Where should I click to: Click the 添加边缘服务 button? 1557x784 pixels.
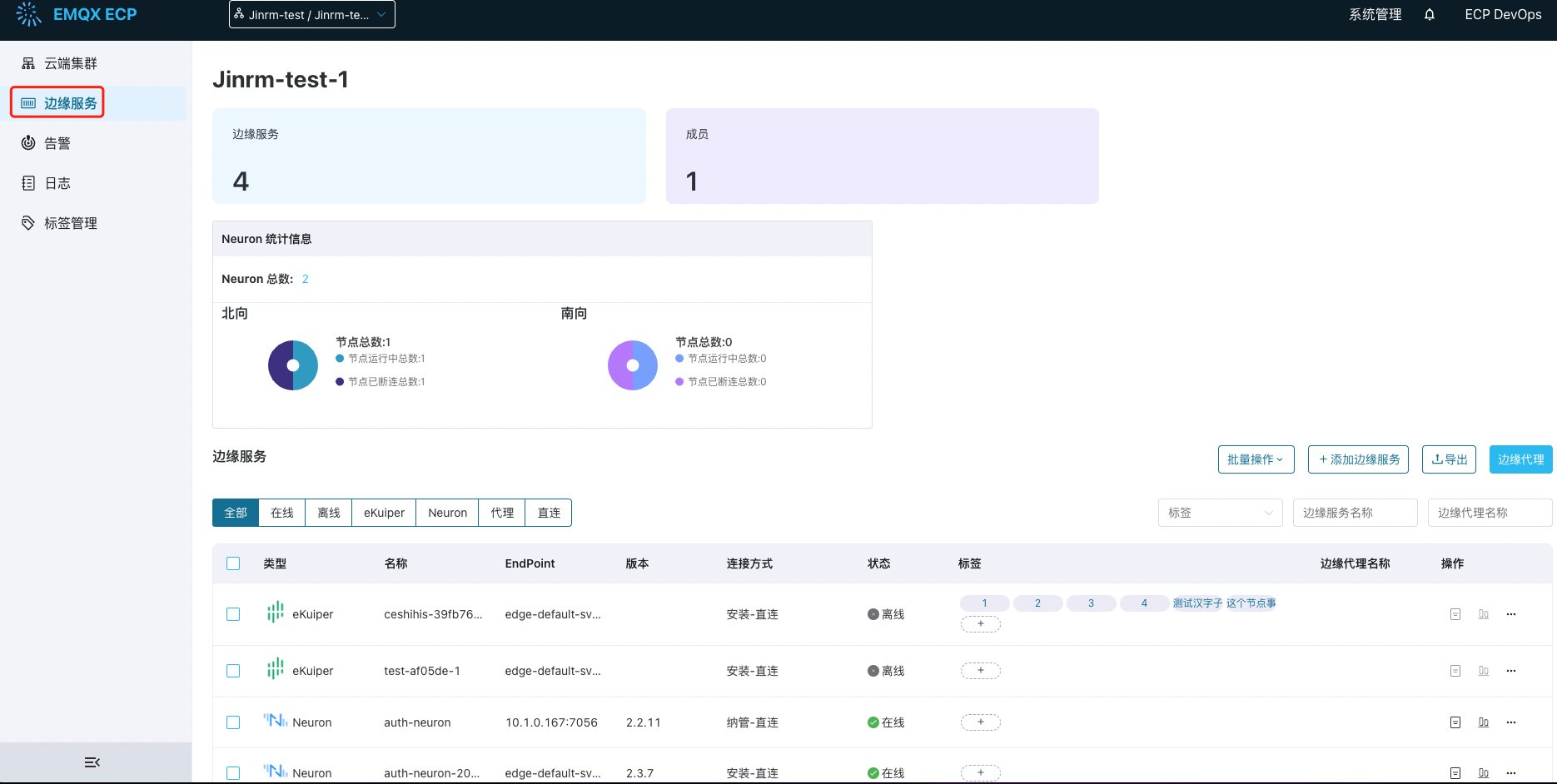click(1358, 459)
